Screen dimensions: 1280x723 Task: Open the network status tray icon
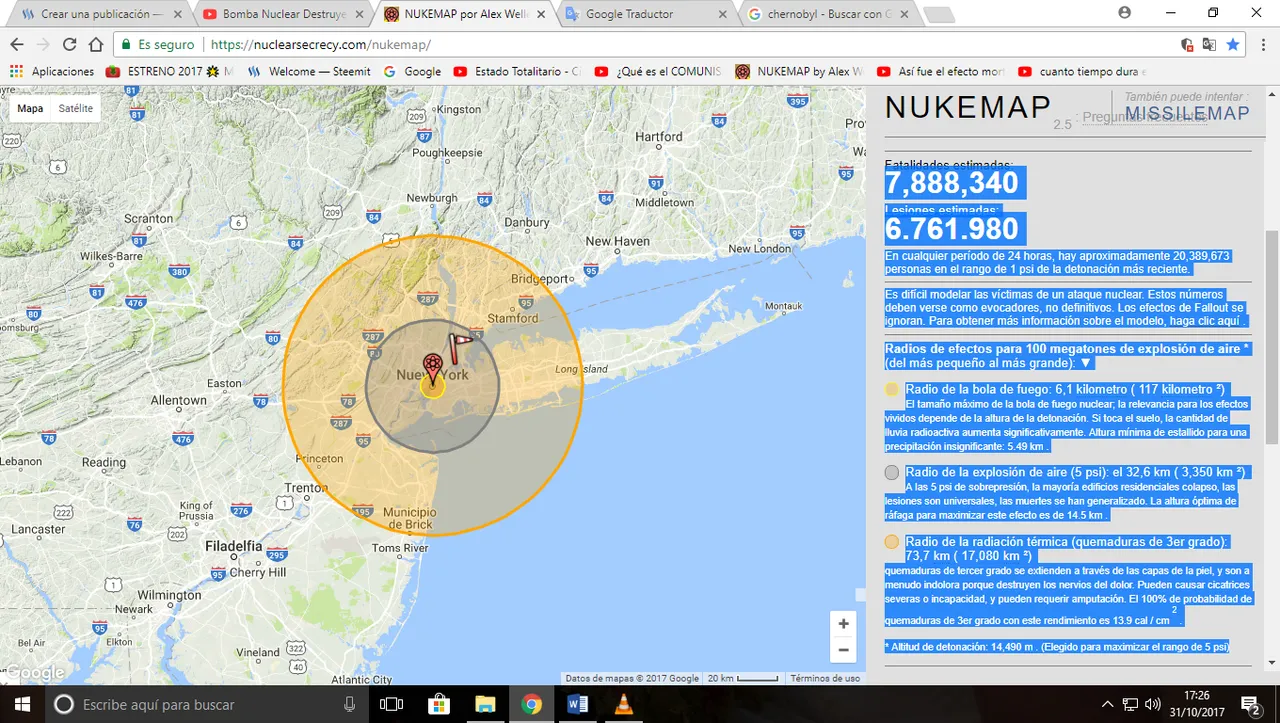1130,704
